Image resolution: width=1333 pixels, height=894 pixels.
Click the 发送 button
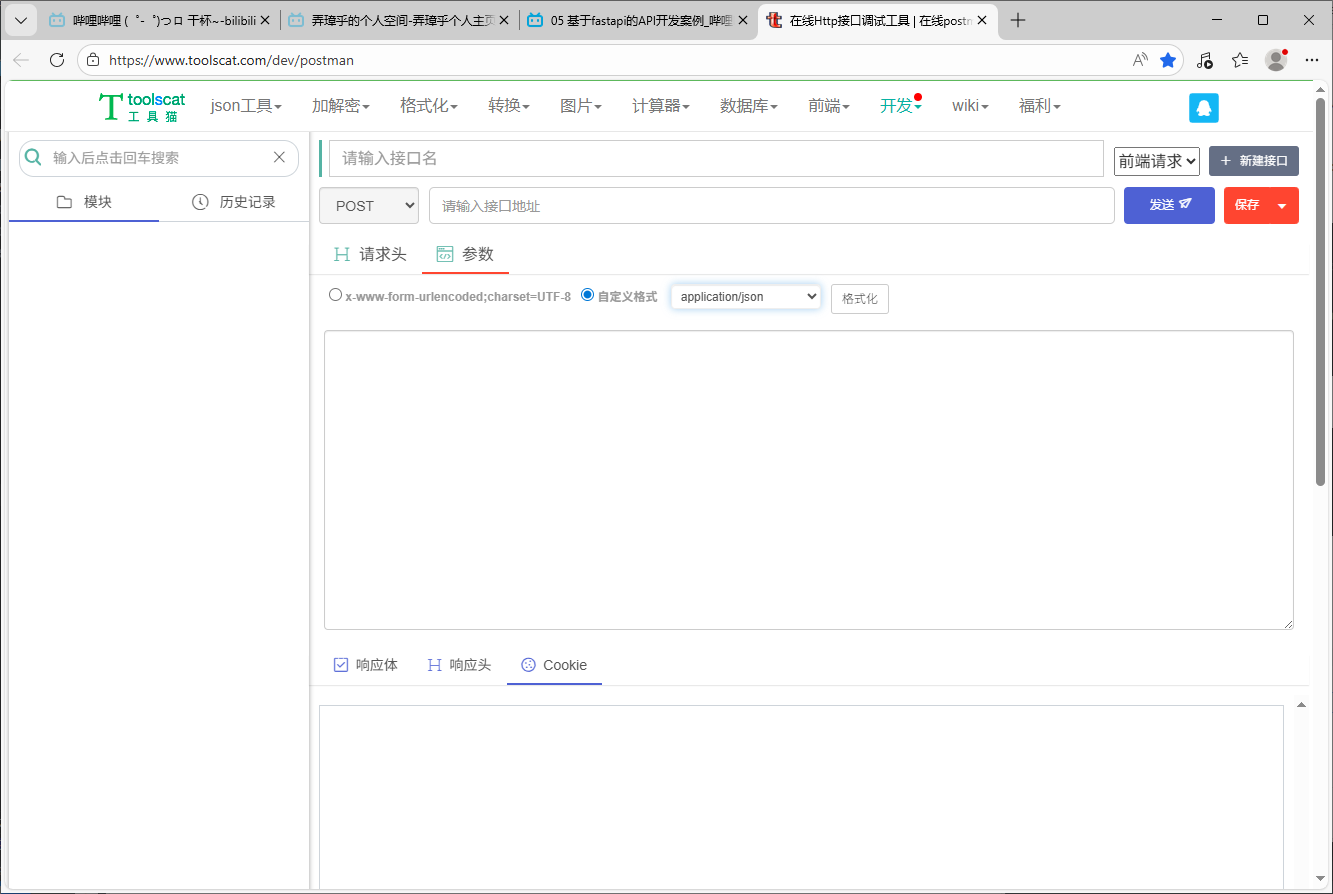[1169, 206]
